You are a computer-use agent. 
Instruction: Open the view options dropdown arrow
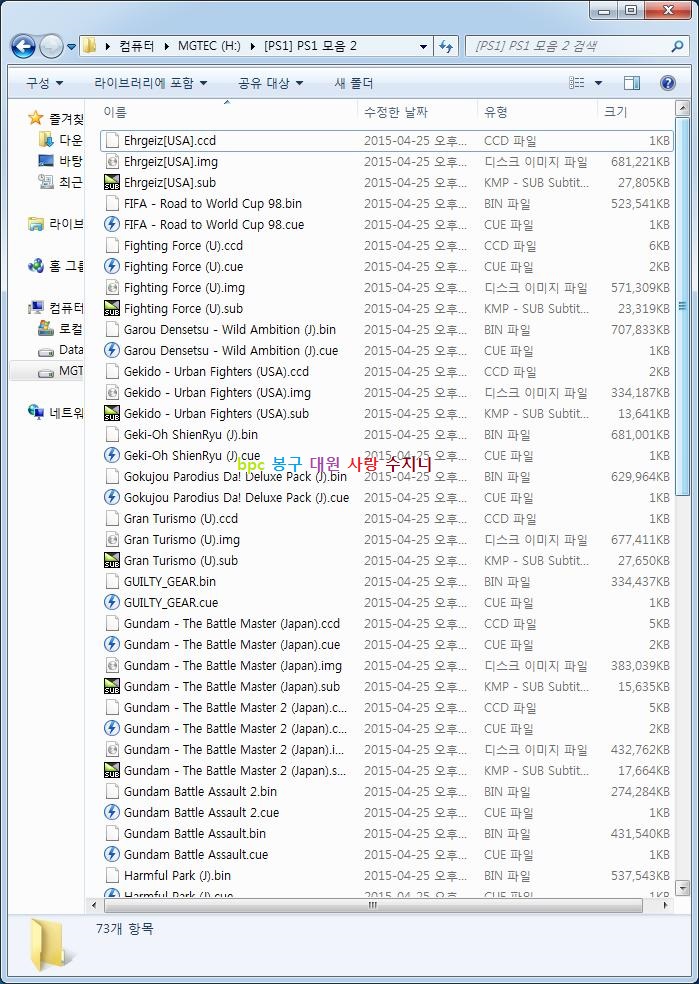598,83
